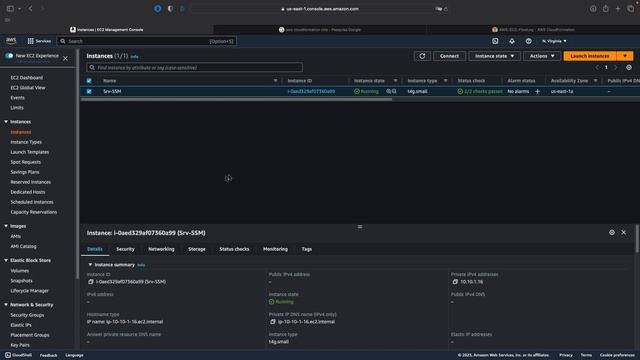
Task: Open the Instance state dropdown
Action: (x=494, y=56)
